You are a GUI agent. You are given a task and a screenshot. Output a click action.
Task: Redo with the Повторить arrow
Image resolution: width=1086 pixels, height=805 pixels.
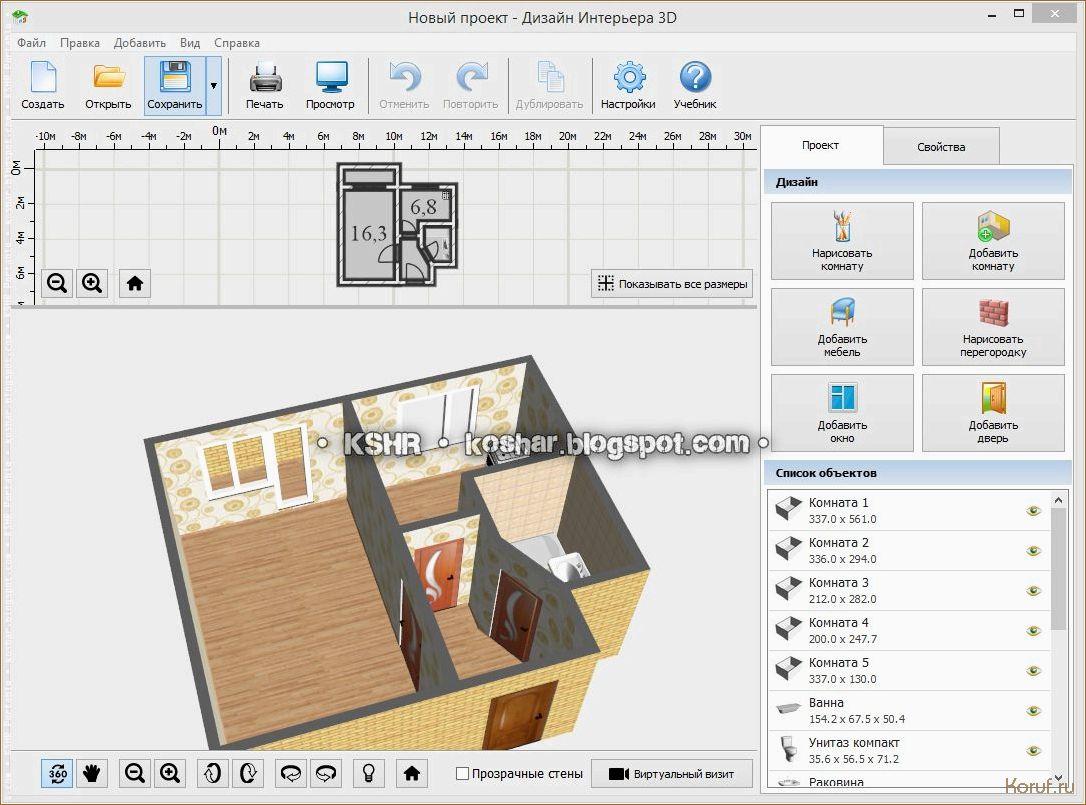470,86
